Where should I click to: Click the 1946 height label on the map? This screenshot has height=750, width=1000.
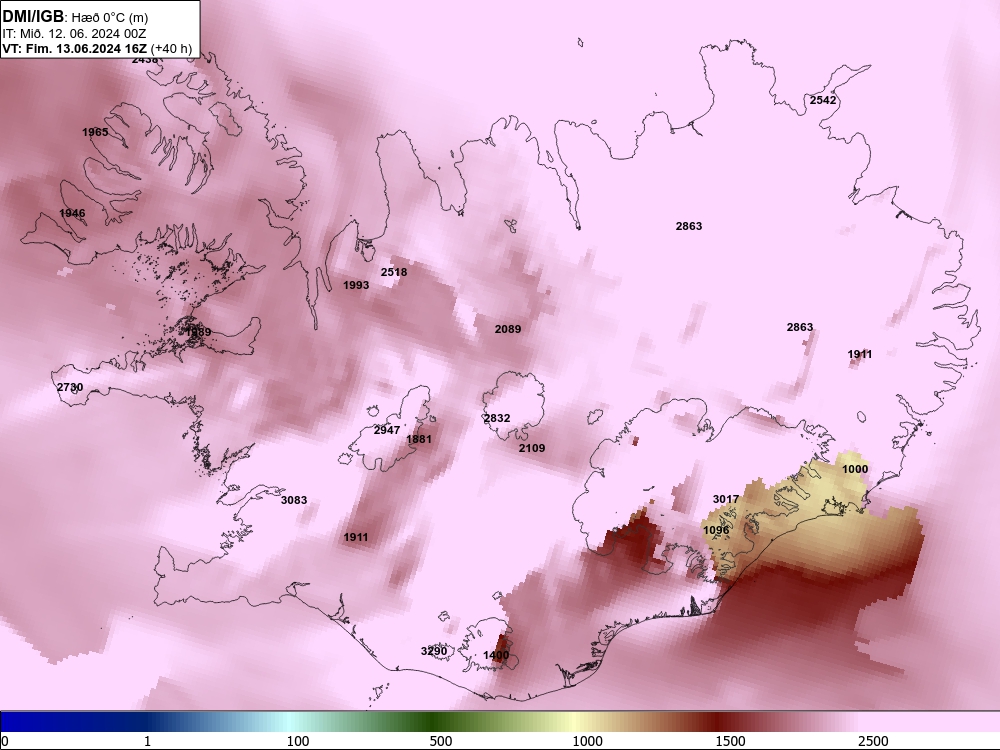click(72, 213)
